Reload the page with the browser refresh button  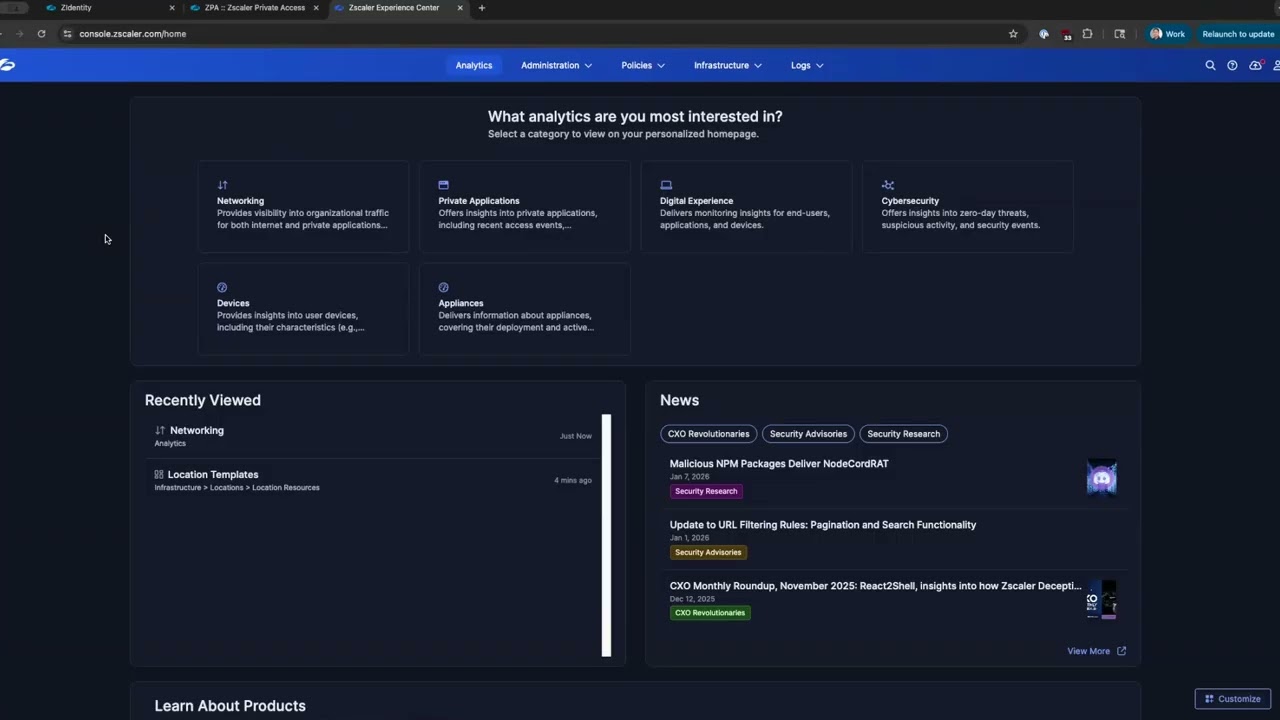(41, 34)
